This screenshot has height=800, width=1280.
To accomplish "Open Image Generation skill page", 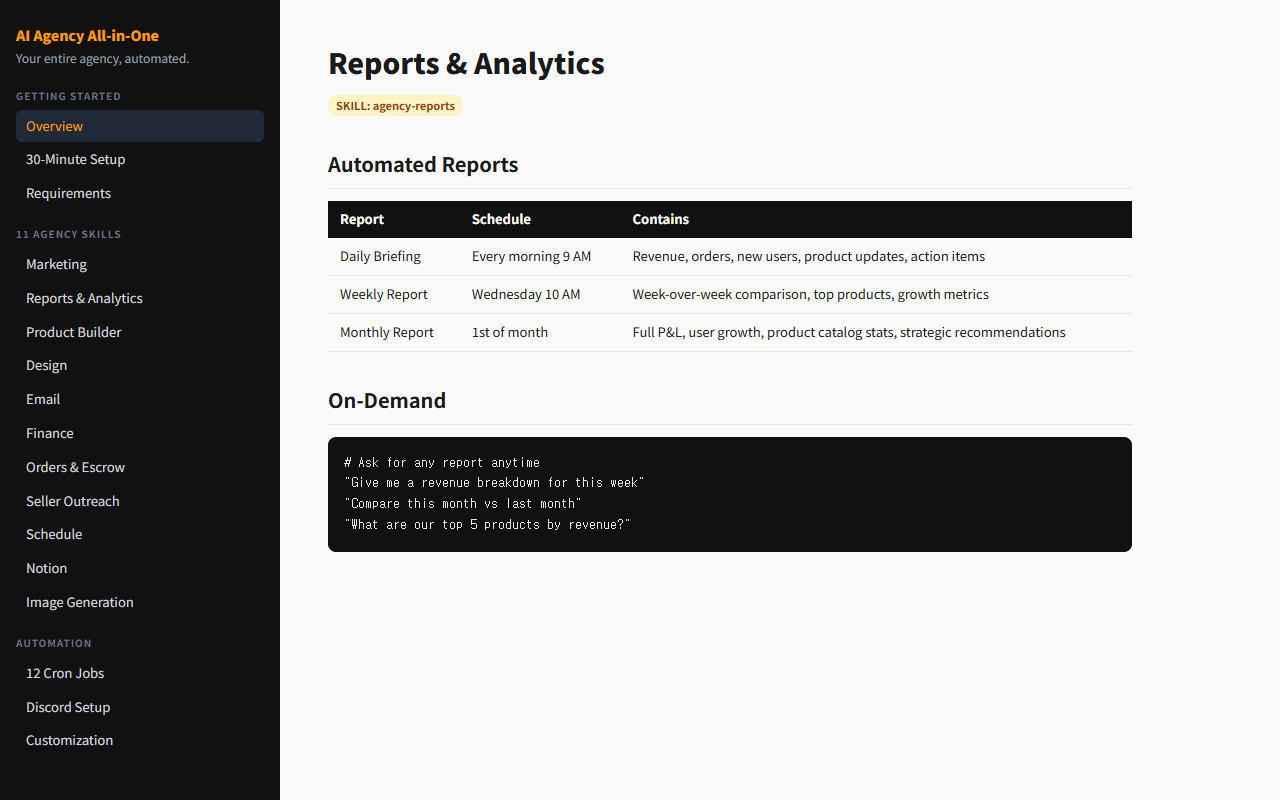I will point(80,602).
